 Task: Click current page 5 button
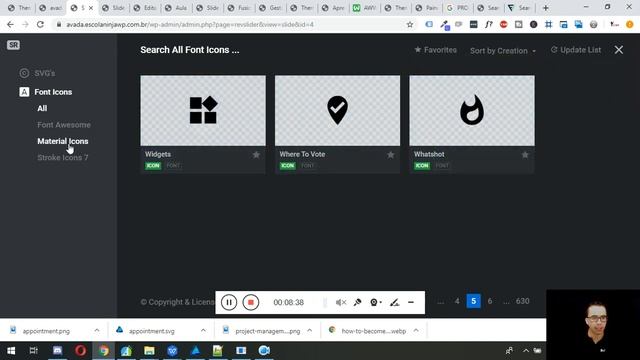(473, 301)
